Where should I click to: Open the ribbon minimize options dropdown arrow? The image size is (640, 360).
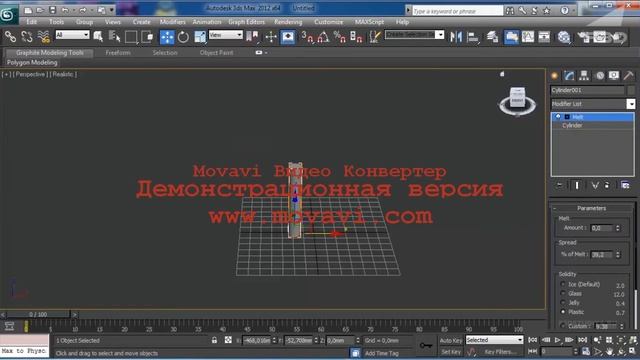(x=266, y=53)
